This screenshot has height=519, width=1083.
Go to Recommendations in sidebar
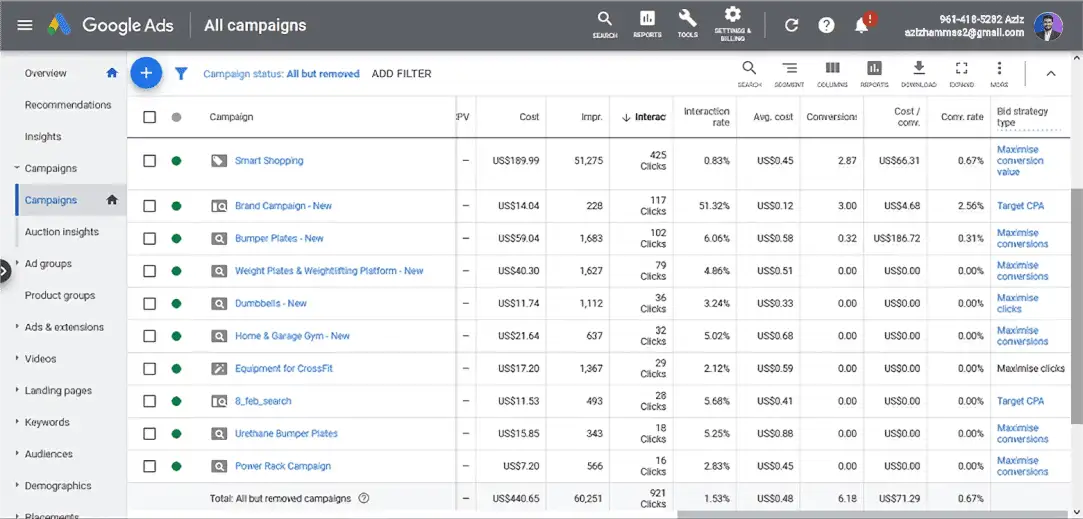[x=68, y=105]
